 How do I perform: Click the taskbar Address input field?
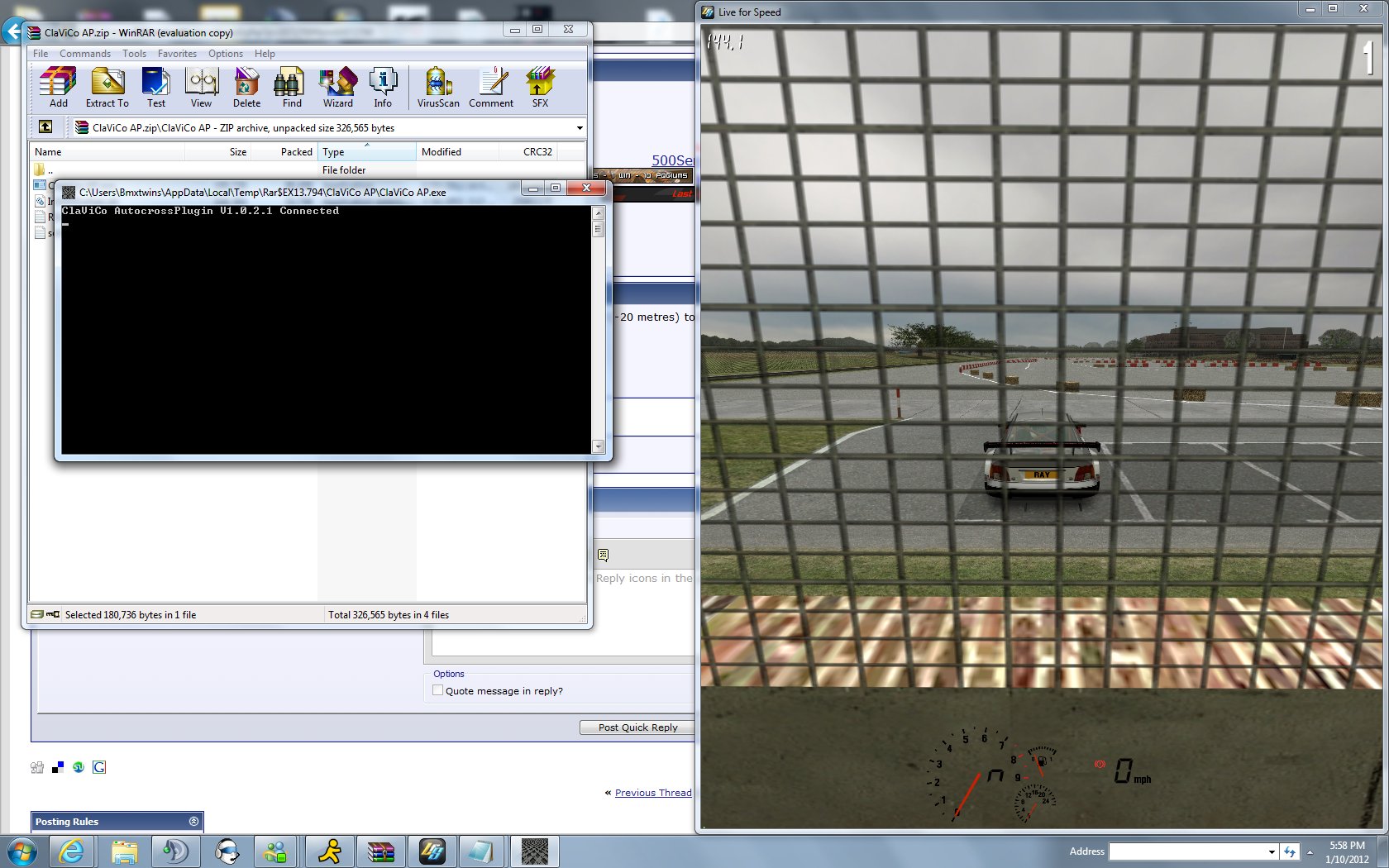(1187, 851)
